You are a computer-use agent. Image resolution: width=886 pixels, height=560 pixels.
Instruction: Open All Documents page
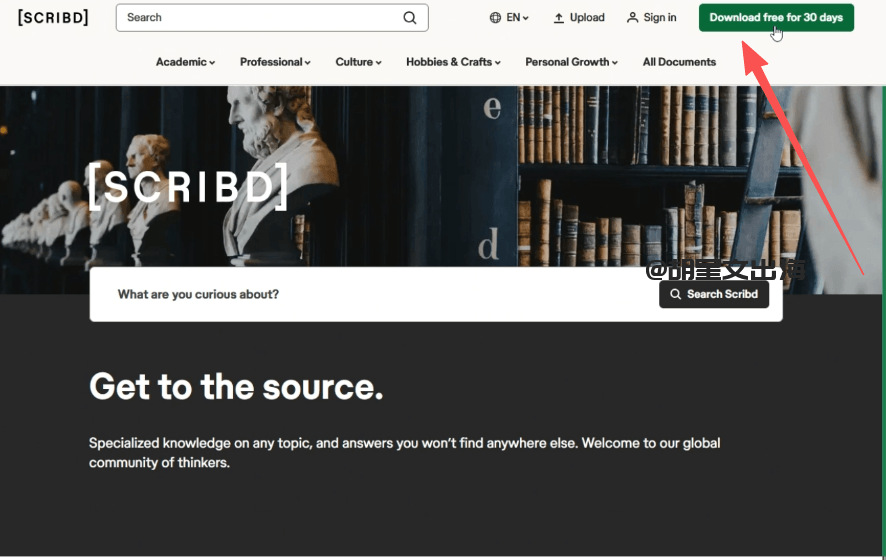coord(679,62)
